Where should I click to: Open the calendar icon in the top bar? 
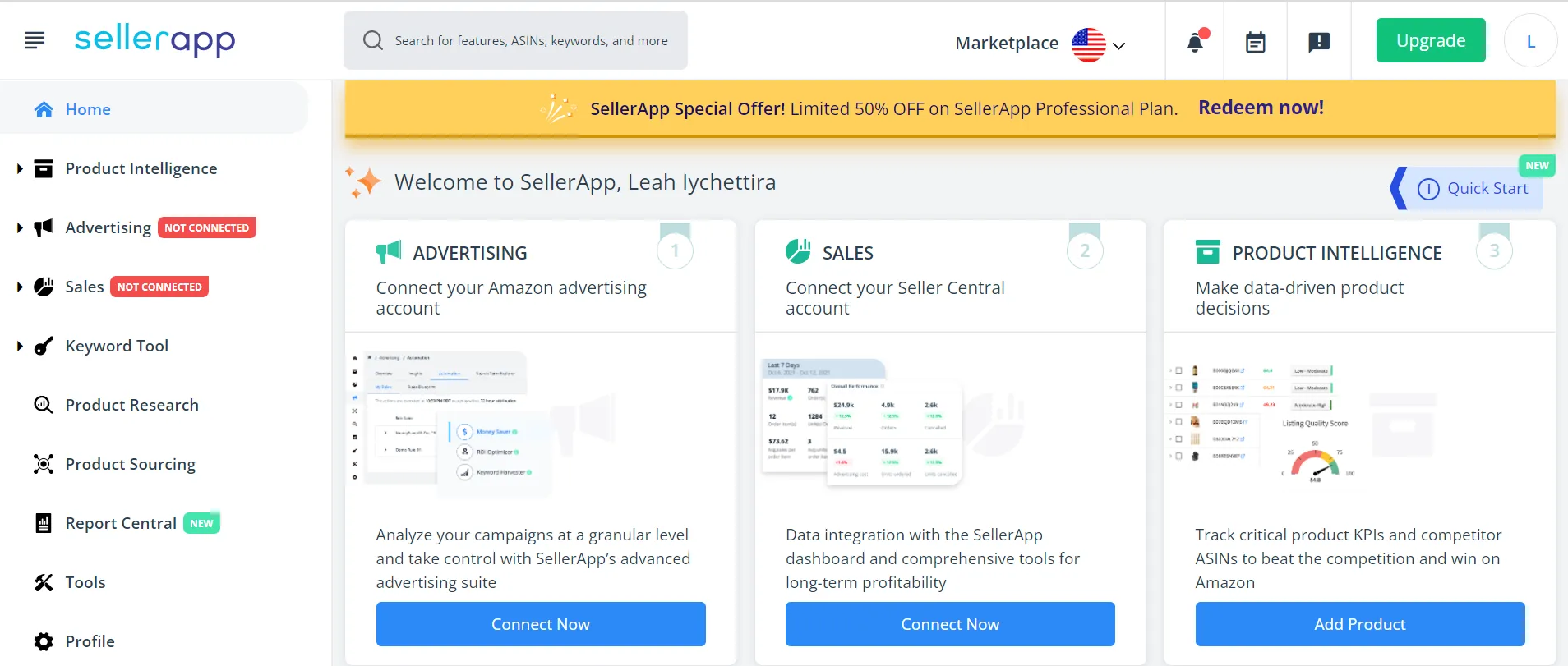(1255, 39)
